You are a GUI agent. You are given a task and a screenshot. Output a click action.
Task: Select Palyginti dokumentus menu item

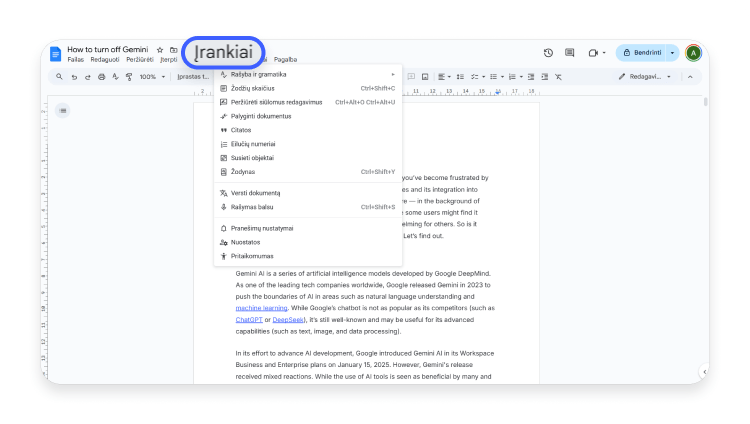(308, 116)
